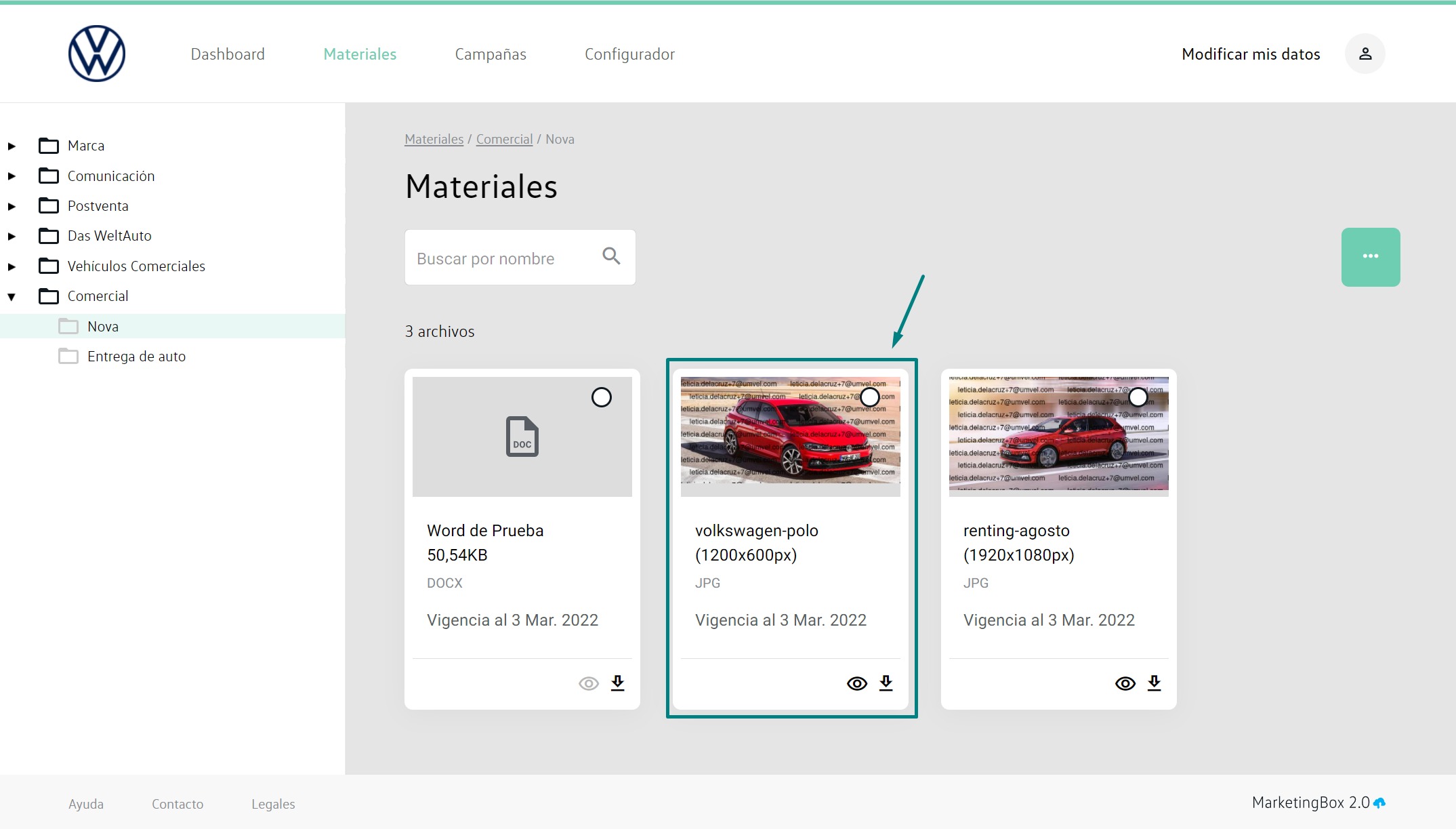Collapse the Comercial folder

coord(12,296)
